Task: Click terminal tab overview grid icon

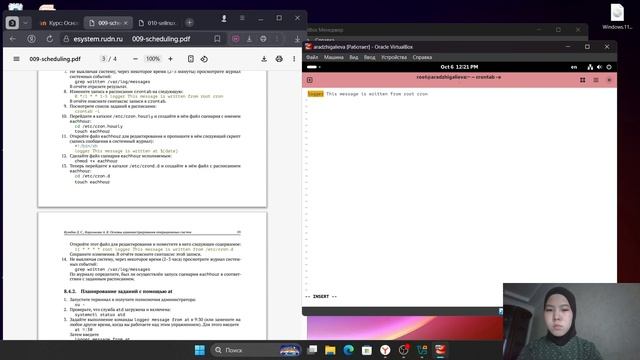Action: pyautogui.click(x=582, y=80)
